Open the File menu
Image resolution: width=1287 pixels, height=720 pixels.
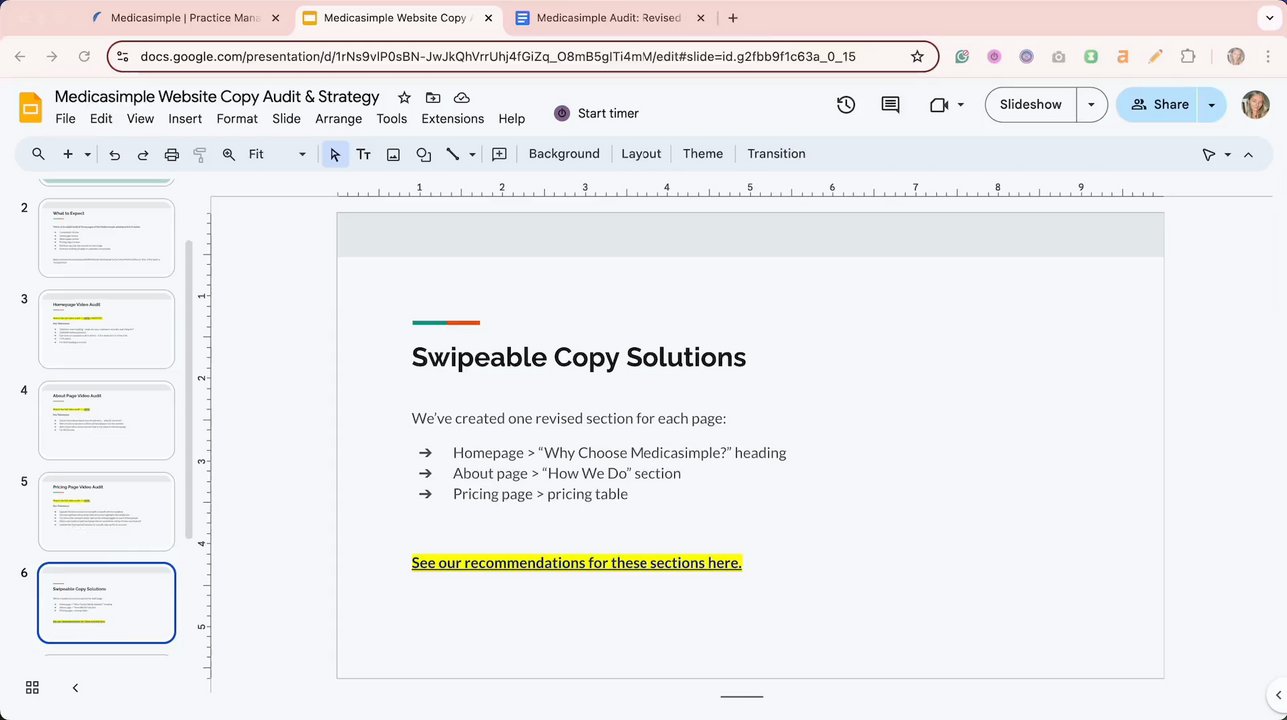[65, 118]
